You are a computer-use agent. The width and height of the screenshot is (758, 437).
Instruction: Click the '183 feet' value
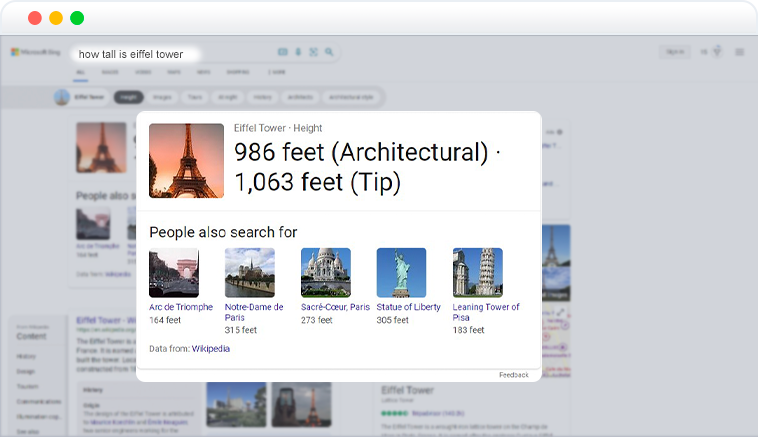pyautogui.click(x=468, y=330)
